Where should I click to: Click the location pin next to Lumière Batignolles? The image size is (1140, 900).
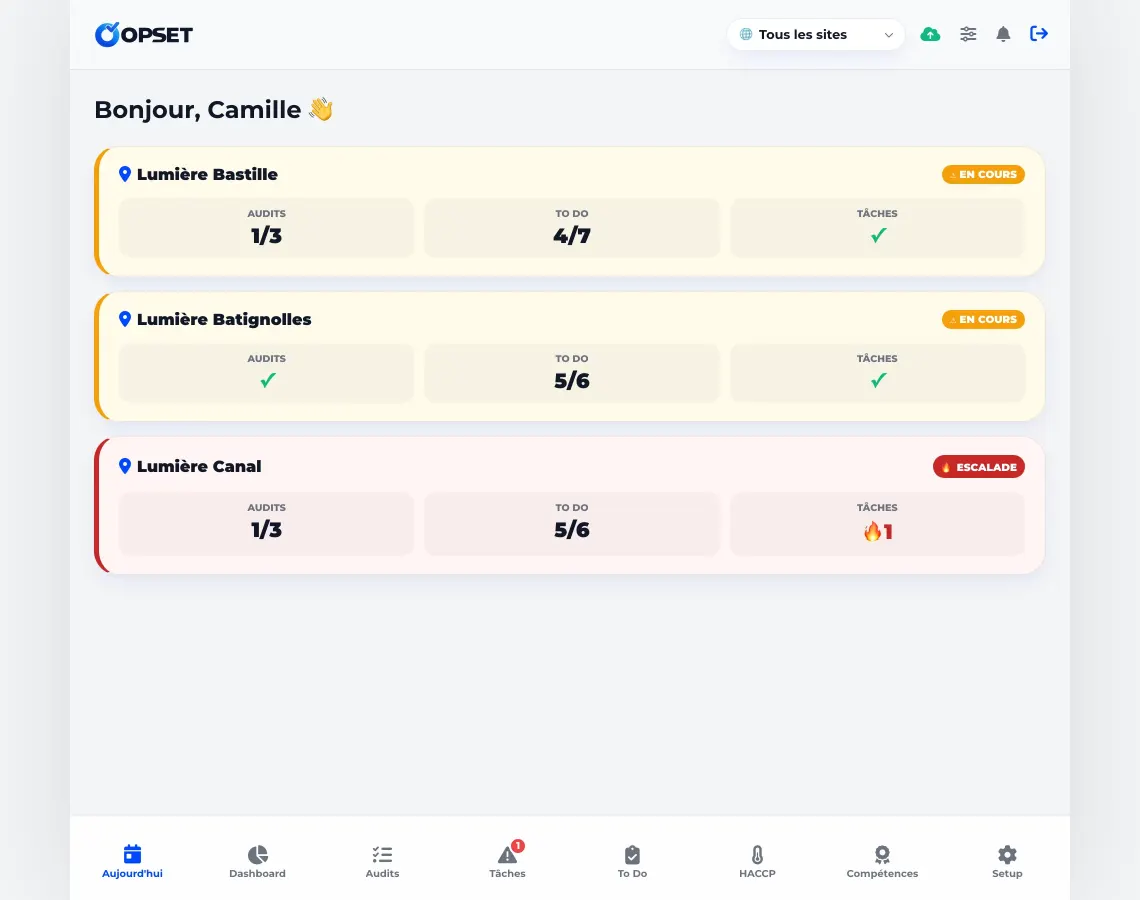[124, 319]
